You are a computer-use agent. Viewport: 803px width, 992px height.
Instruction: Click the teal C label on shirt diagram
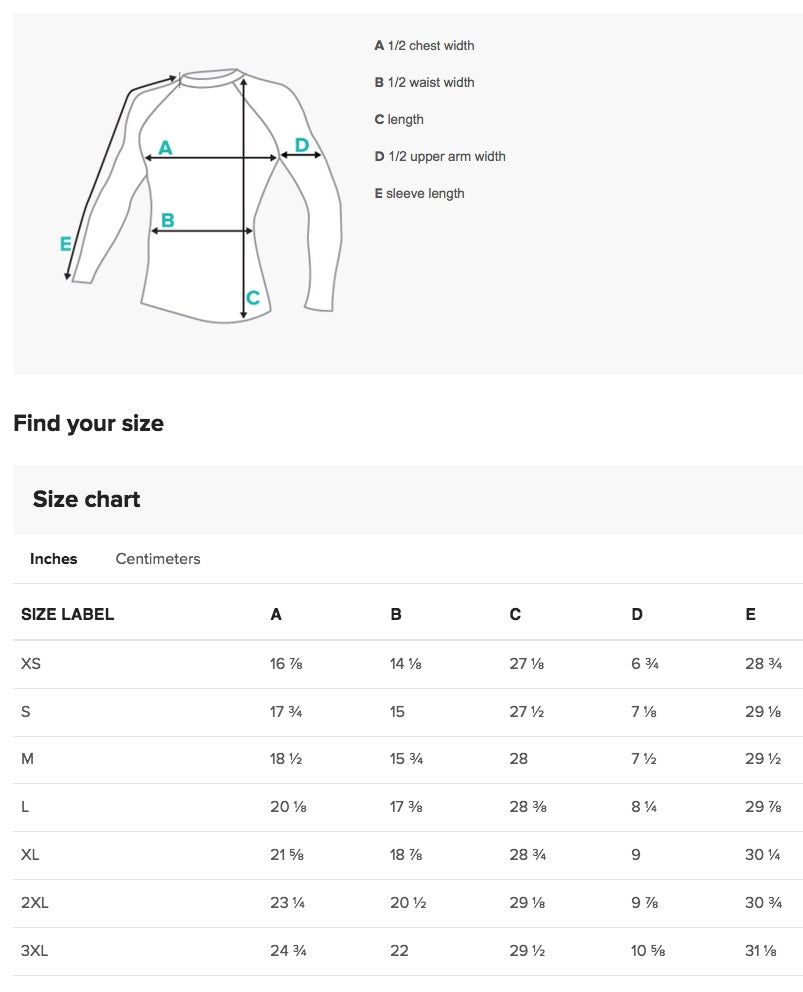tap(253, 298)
